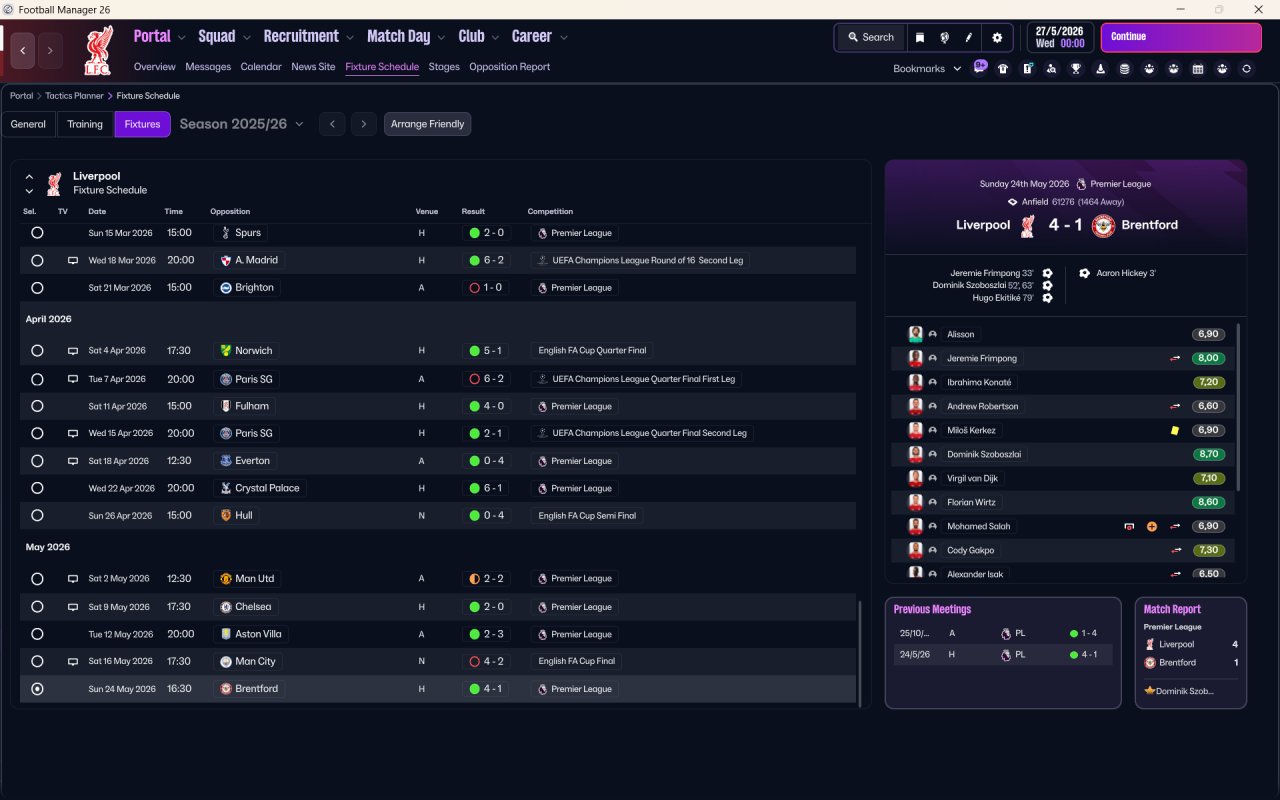Expand the Recruitment menu chevron
The height and width of the screenshot is (800, 1280).
(350, 38)
